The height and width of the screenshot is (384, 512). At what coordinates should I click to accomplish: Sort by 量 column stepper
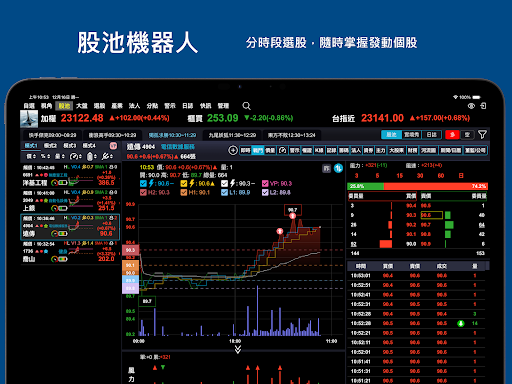pyautogui.click(x=60, y=156)
